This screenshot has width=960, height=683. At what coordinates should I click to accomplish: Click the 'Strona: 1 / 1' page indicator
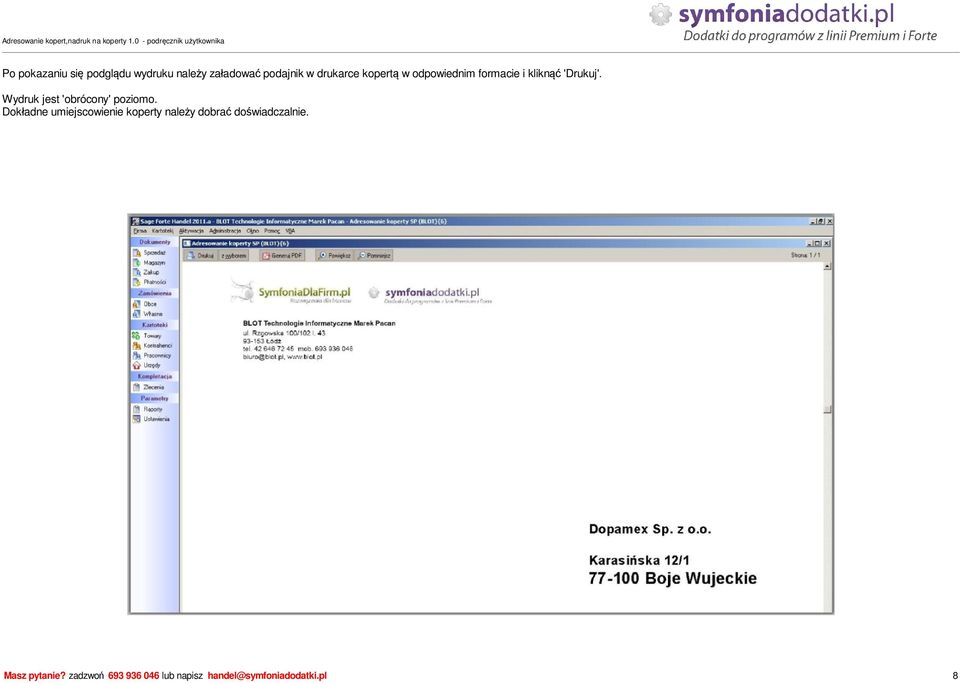tap(806, 255)
